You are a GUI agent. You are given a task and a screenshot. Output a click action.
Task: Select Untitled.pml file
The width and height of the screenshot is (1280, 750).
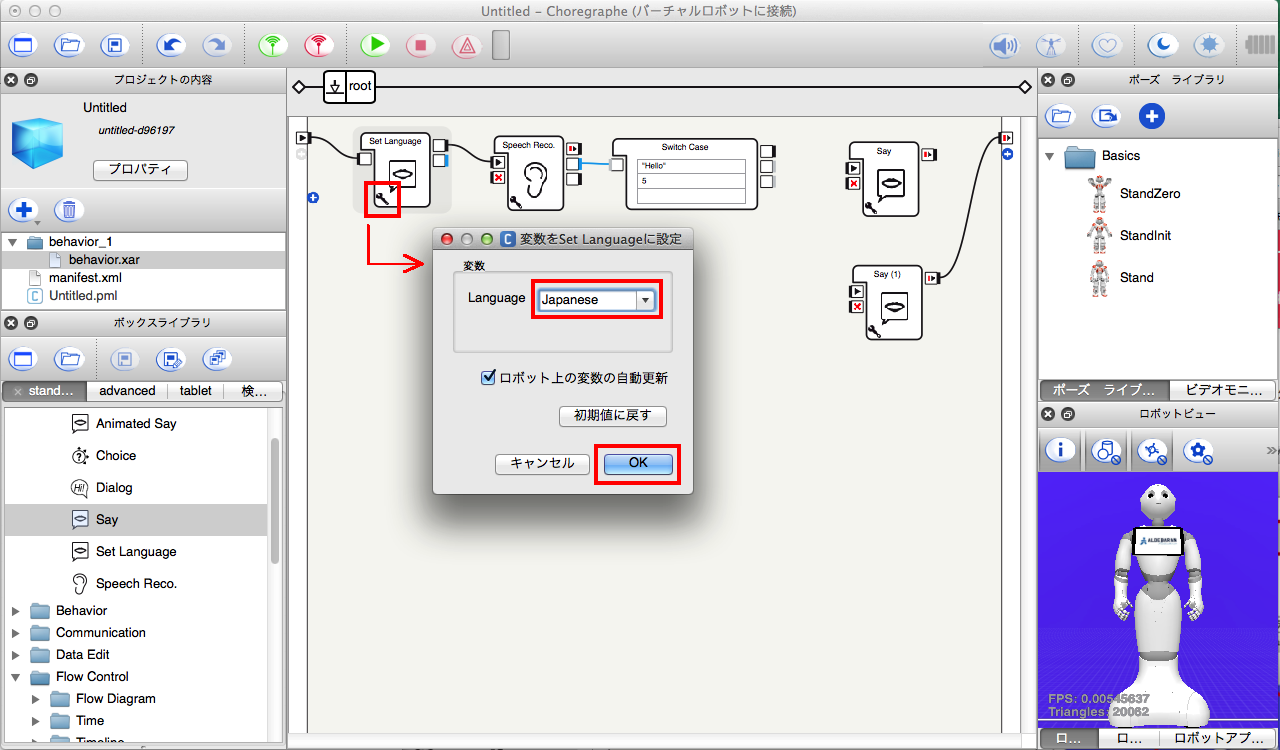click(82, 296)
